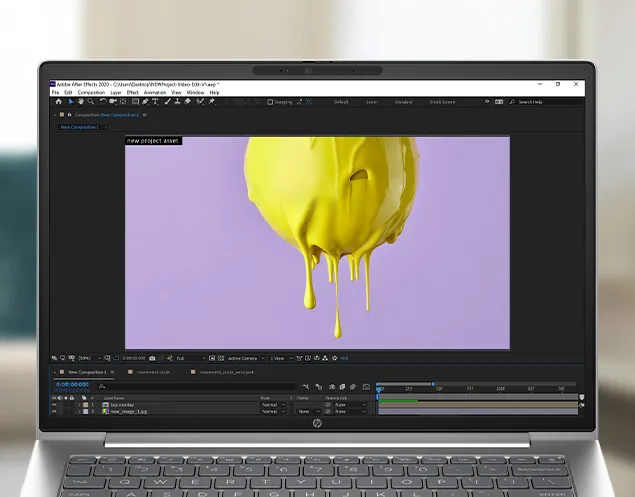This screenshot has width=635, height=497.
Task: Select the Hand tool
Action: point(80,102)
